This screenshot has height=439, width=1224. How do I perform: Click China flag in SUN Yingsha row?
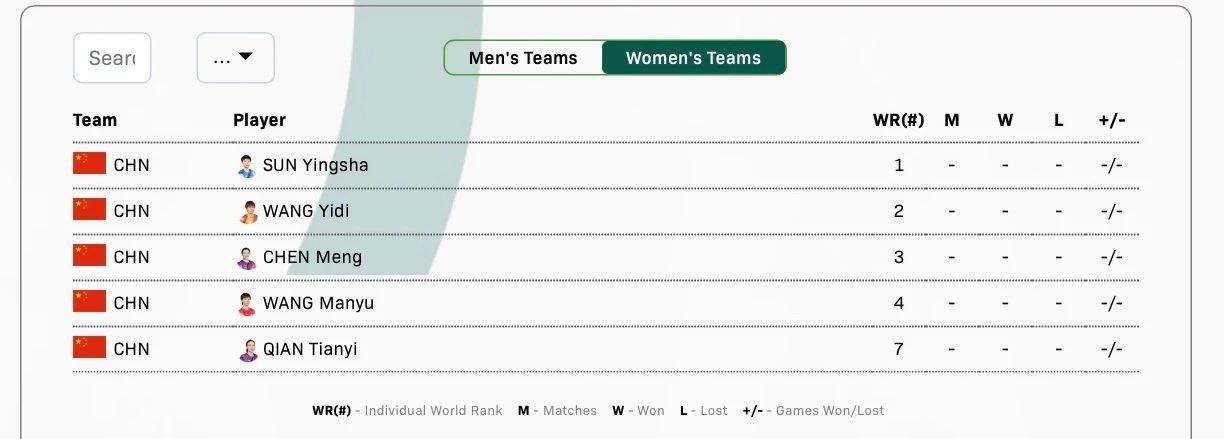coord(89,164)
